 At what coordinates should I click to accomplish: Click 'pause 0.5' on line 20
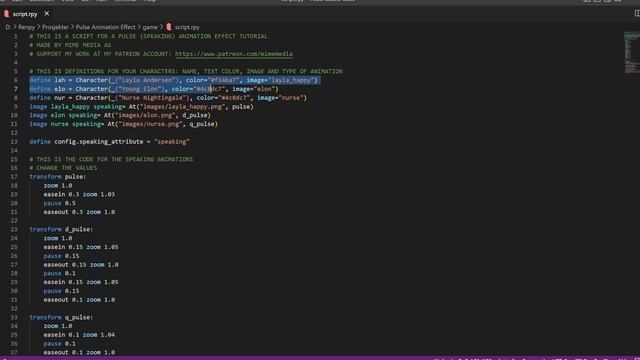(x=60, y=203)
